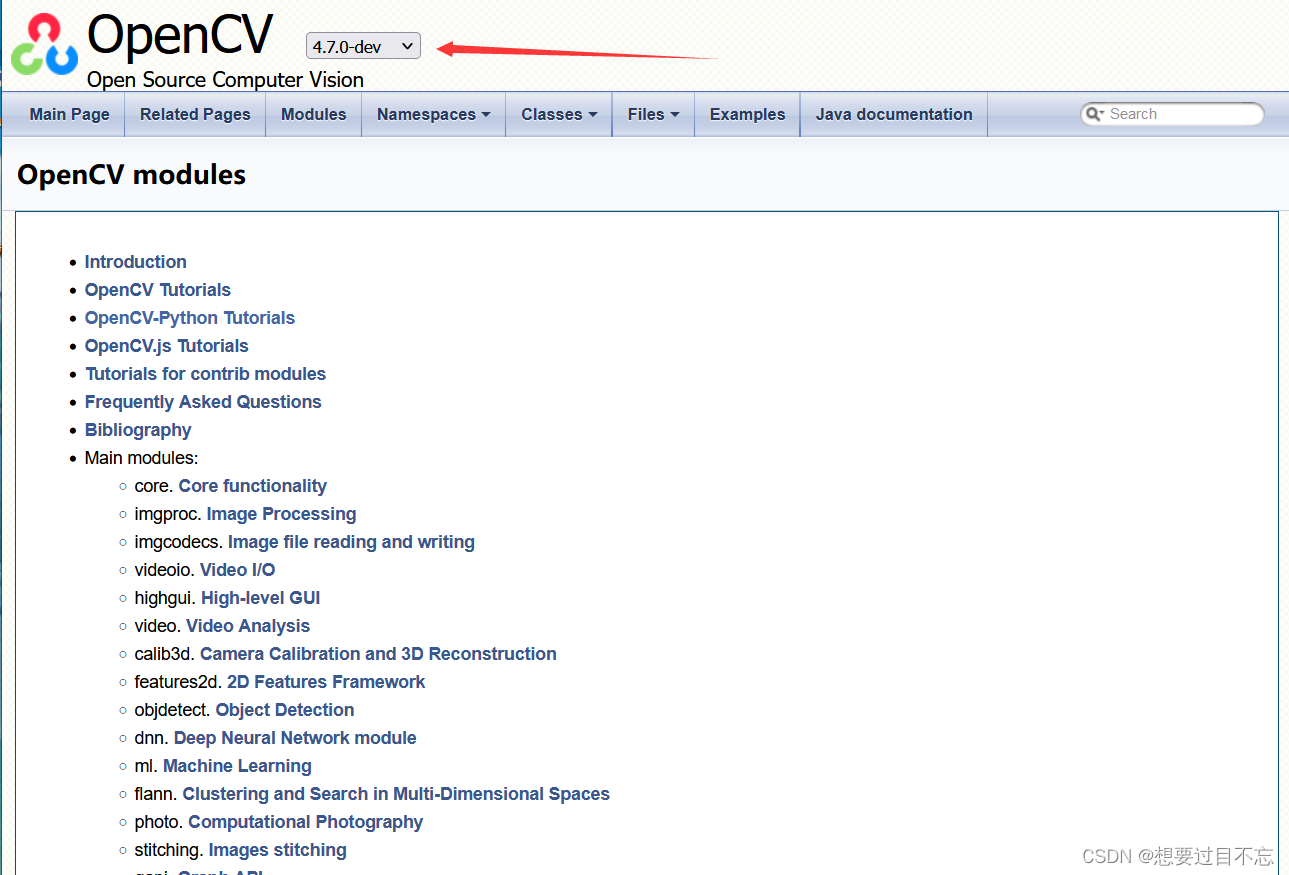Click the Open Source Computer Vision subtitle
This screenshot has width=1289, height=875.
[225, 80]
